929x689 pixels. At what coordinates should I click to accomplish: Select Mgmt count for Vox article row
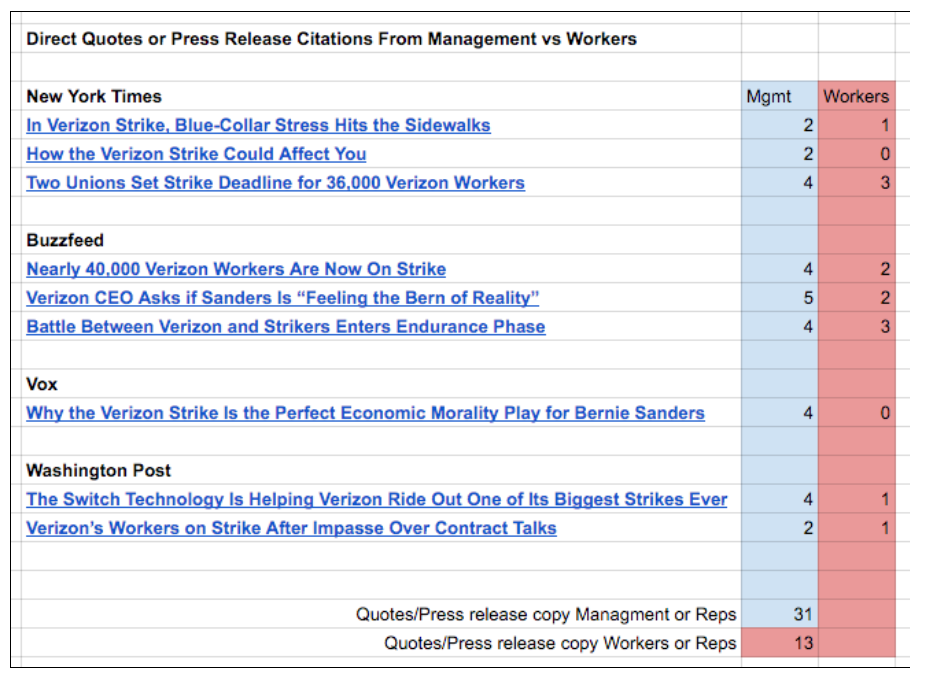(780, 413)
